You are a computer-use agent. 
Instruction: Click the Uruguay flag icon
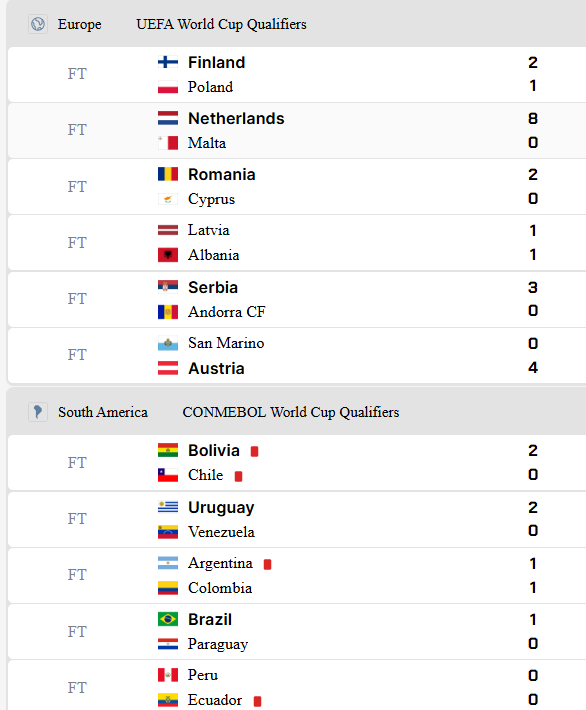(168, 507)
